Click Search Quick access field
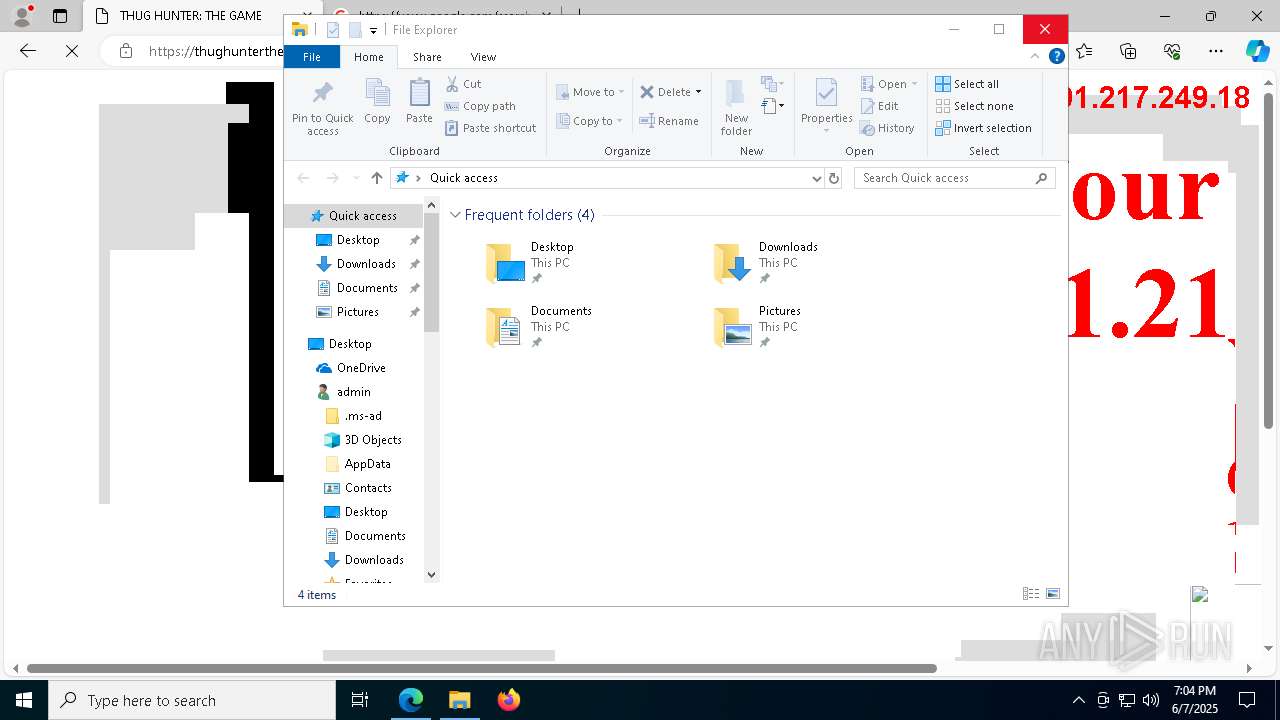Viewport: 1280px width, 720px height. 956,178
